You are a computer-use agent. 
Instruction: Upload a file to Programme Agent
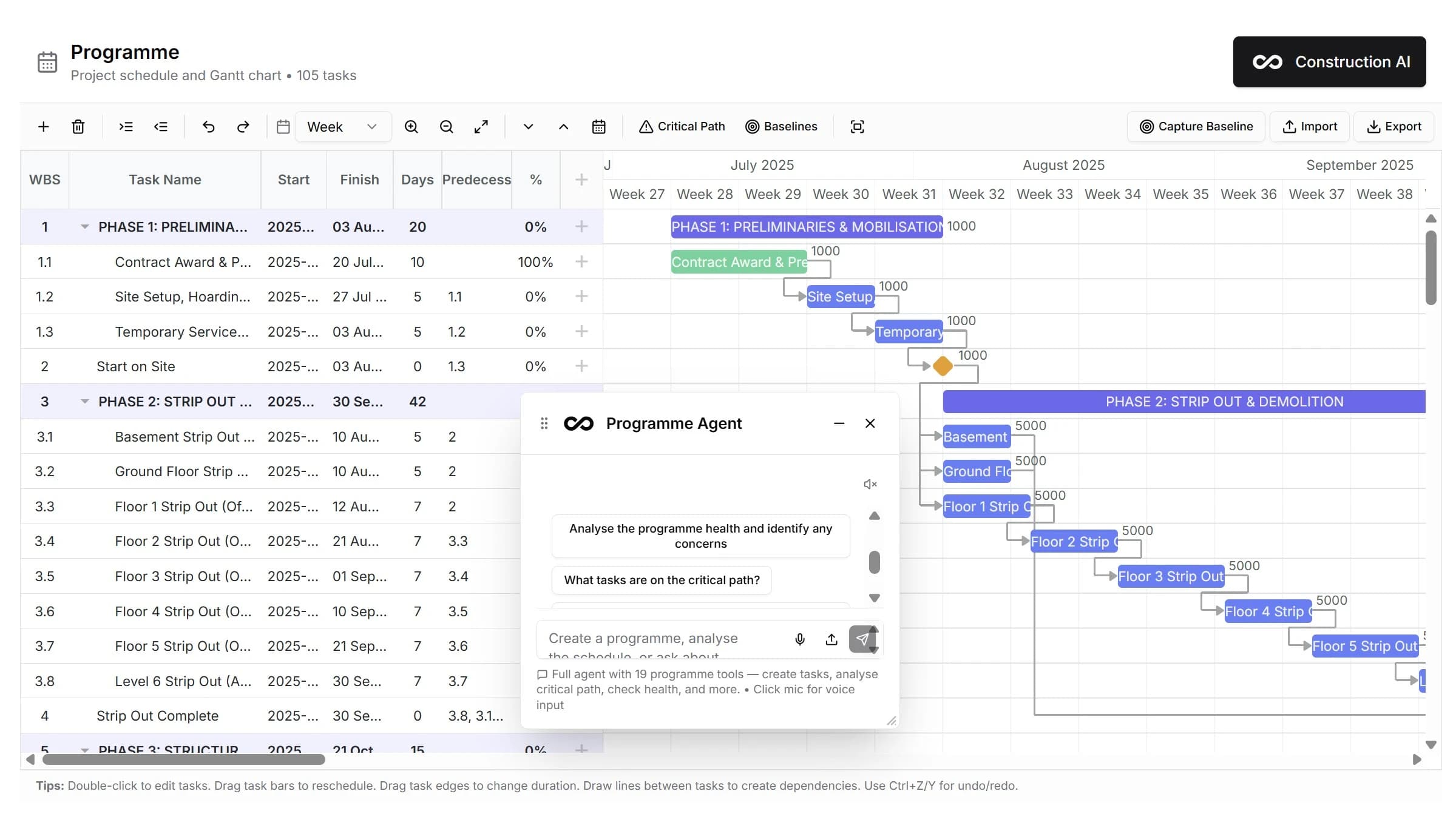(x=831, y=639)
